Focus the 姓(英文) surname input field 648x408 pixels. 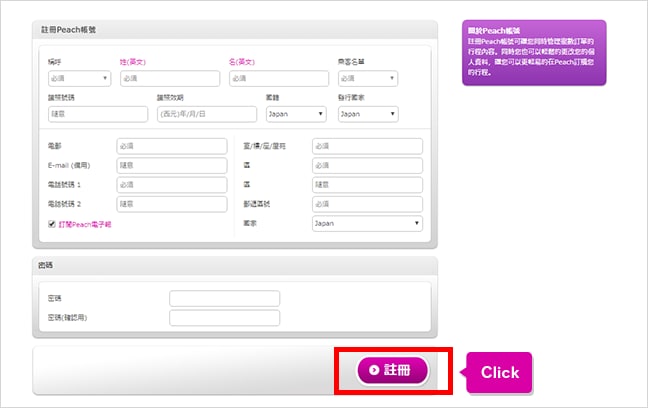point(170,78)
